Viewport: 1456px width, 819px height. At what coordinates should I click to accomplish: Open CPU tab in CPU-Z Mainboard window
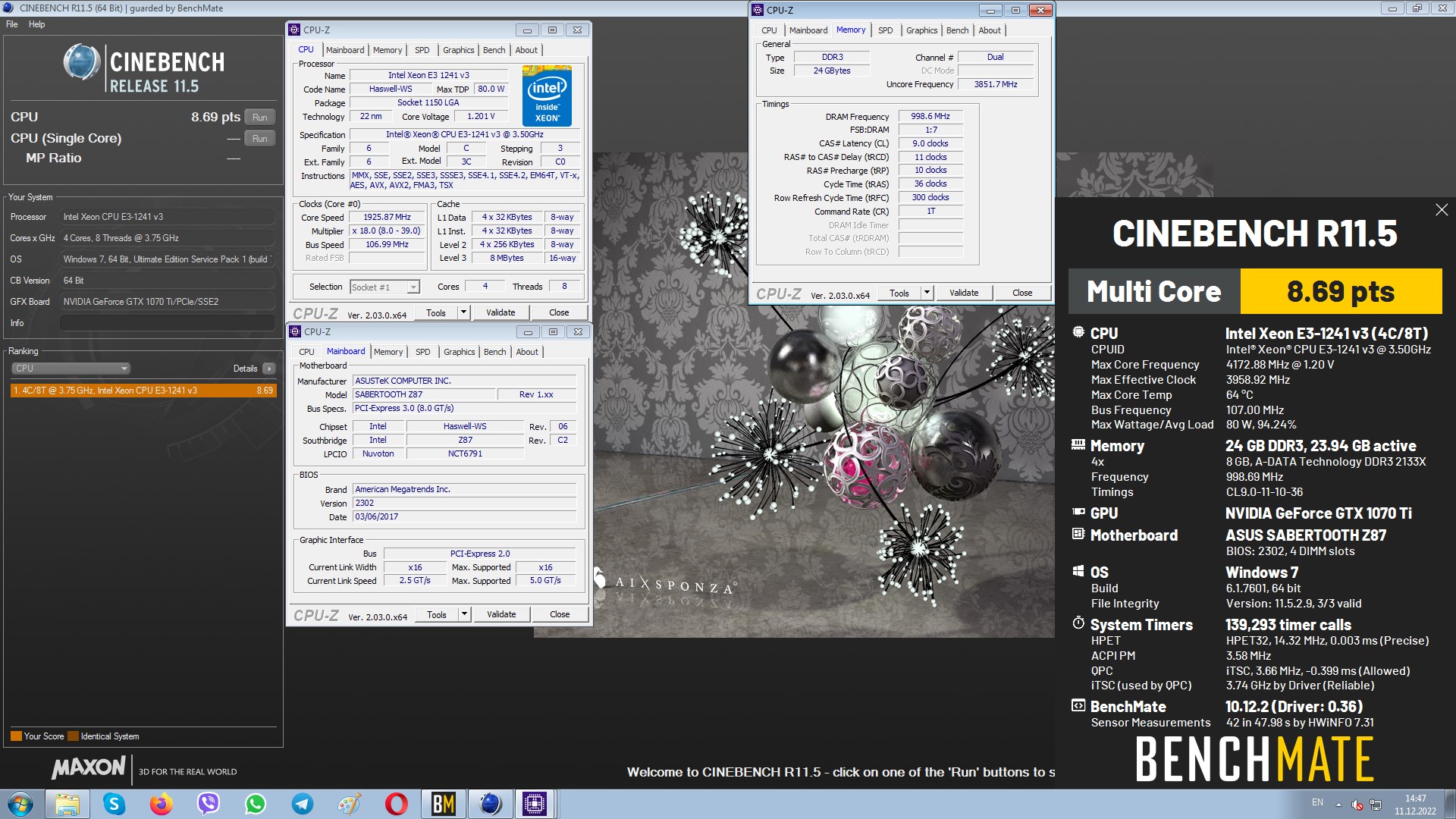(x=306, y=352)
